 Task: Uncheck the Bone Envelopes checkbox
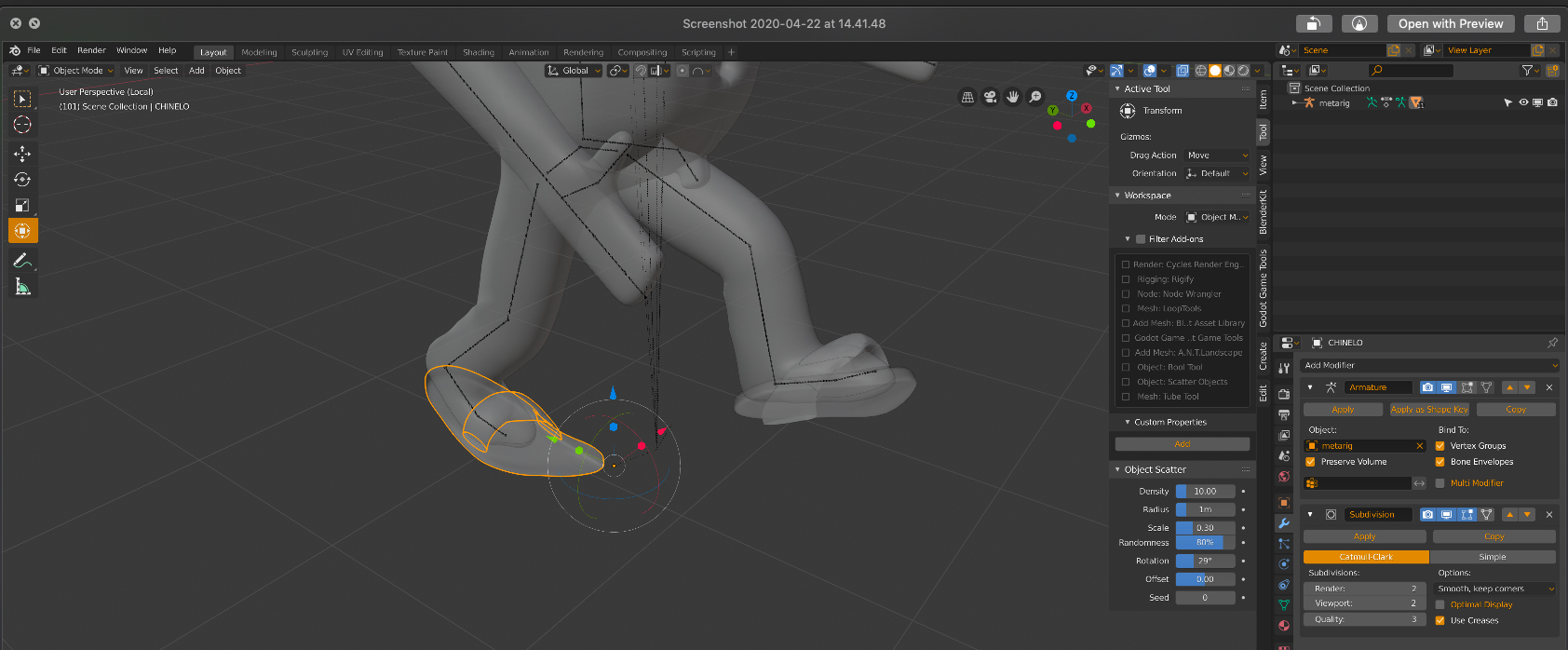tap(1440, 462)
